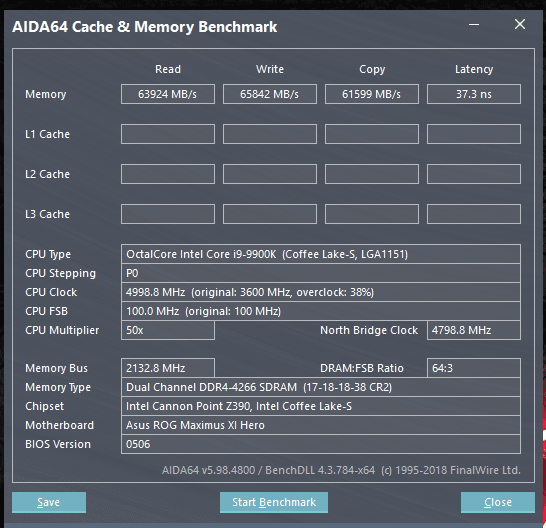Click the BIOS Version 0506 field
Screen dimensions: 546x528
click(321, 444)
